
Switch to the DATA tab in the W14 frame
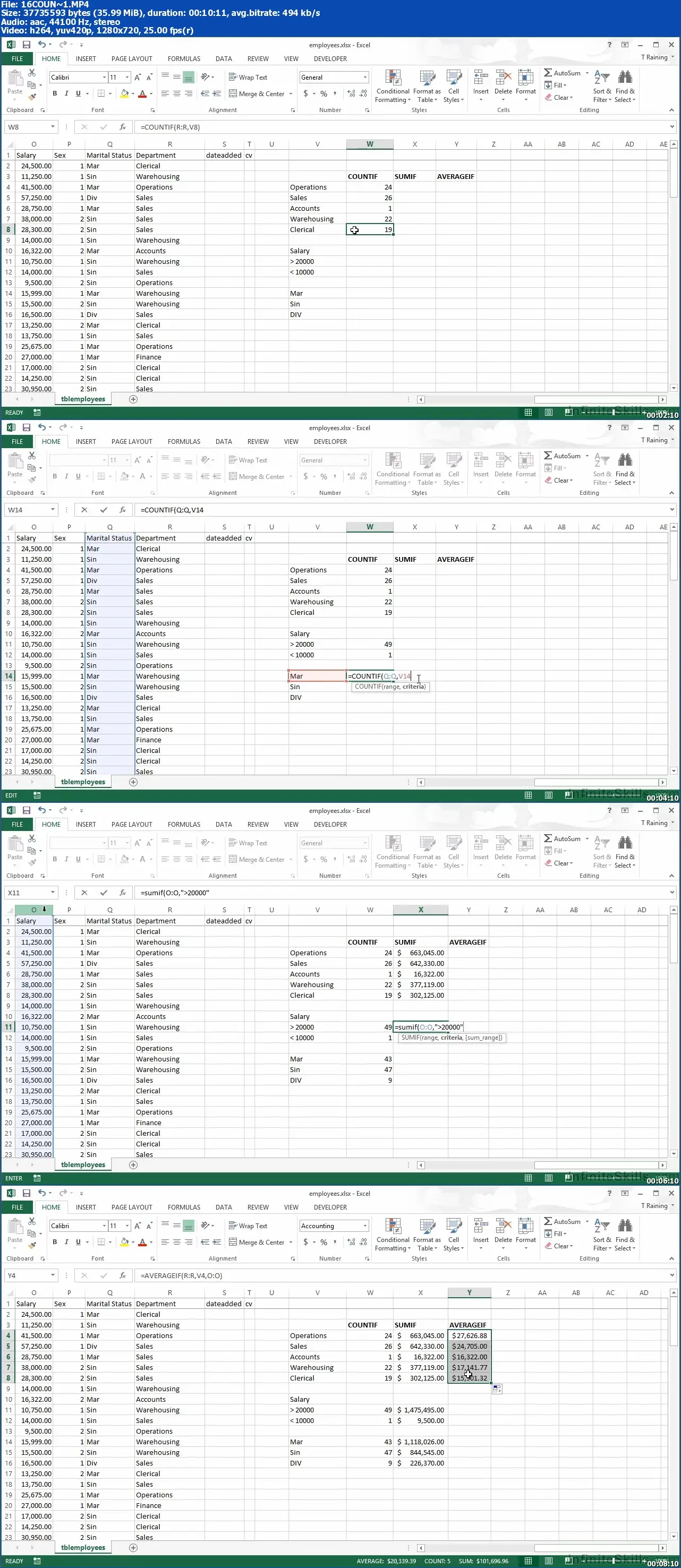pos(224,442)
